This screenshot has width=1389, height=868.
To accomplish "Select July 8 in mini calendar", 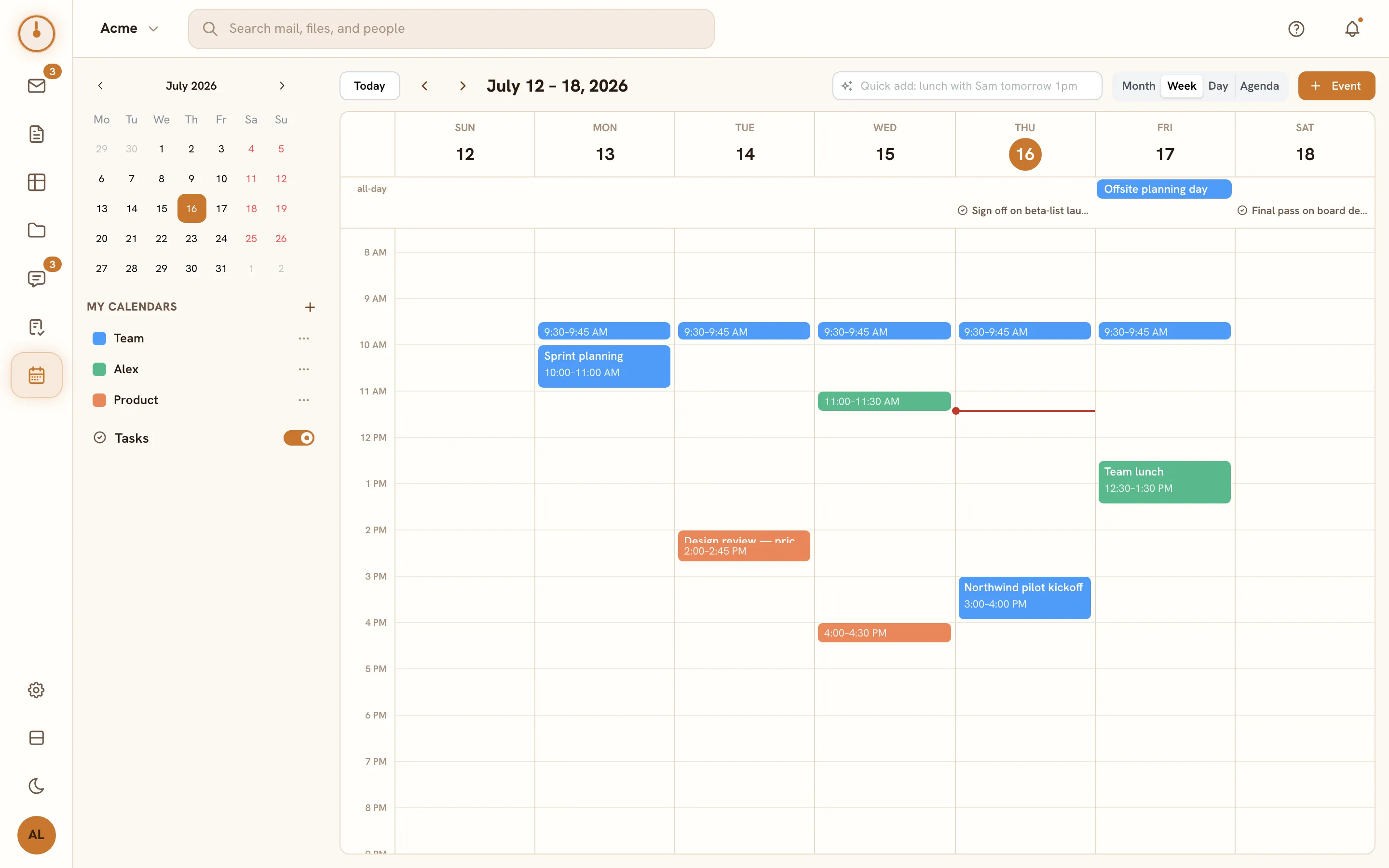I will click(x=161, y=178).
